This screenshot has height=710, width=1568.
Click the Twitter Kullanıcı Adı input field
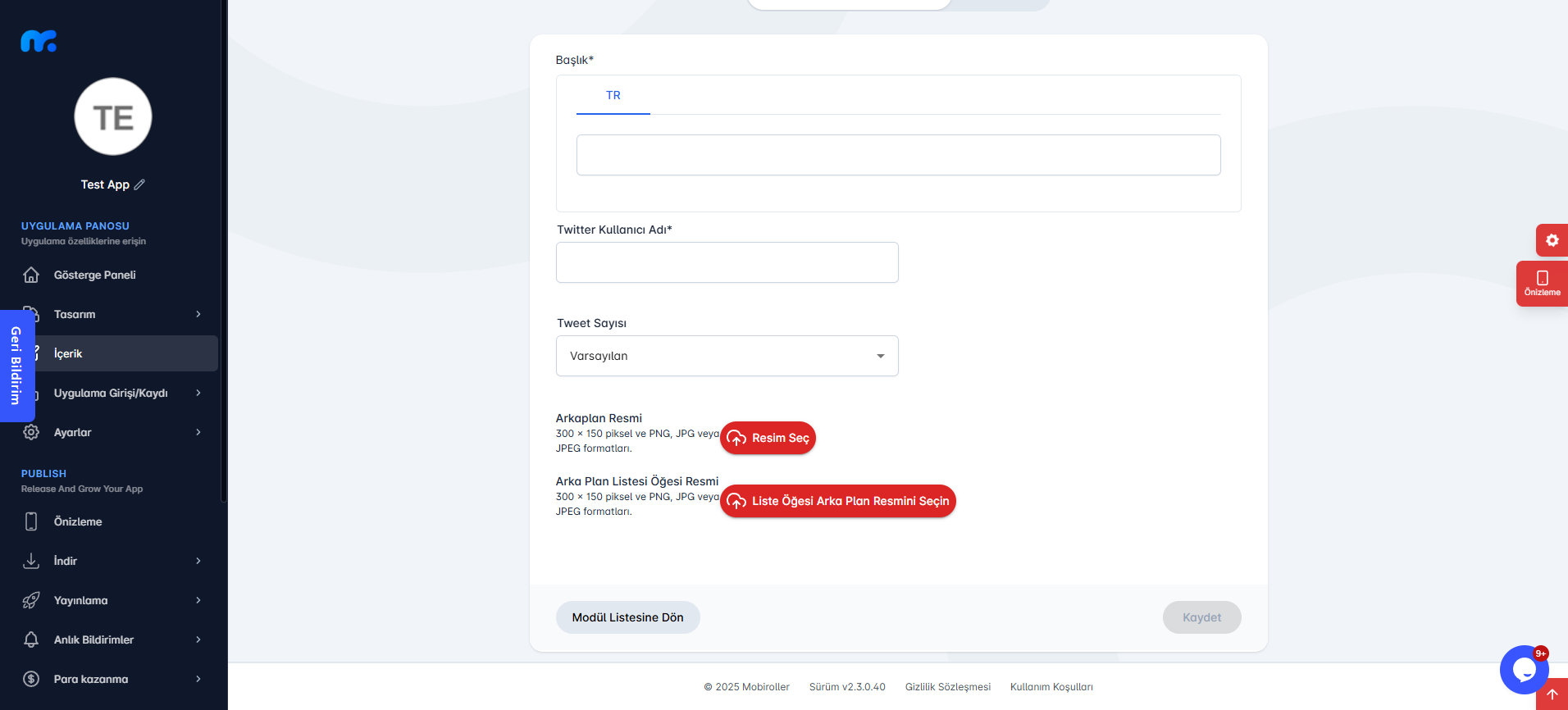coord(727,262)
